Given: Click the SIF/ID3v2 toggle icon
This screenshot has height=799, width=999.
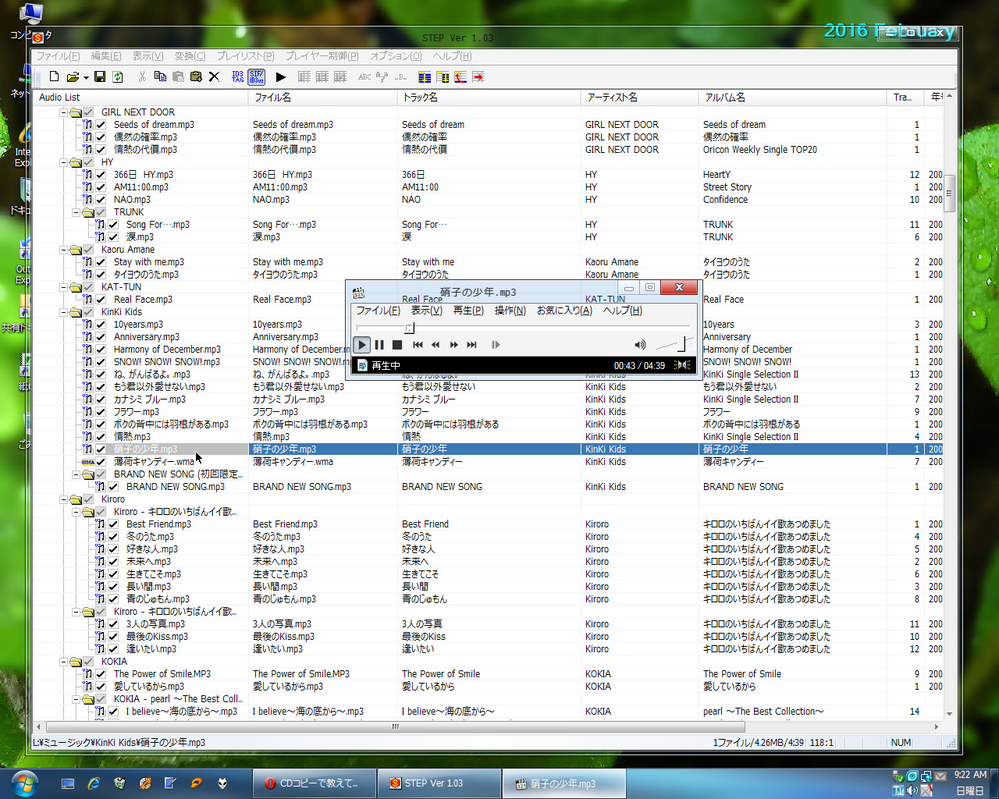Looking at the screenshot, I should (256, 77).
